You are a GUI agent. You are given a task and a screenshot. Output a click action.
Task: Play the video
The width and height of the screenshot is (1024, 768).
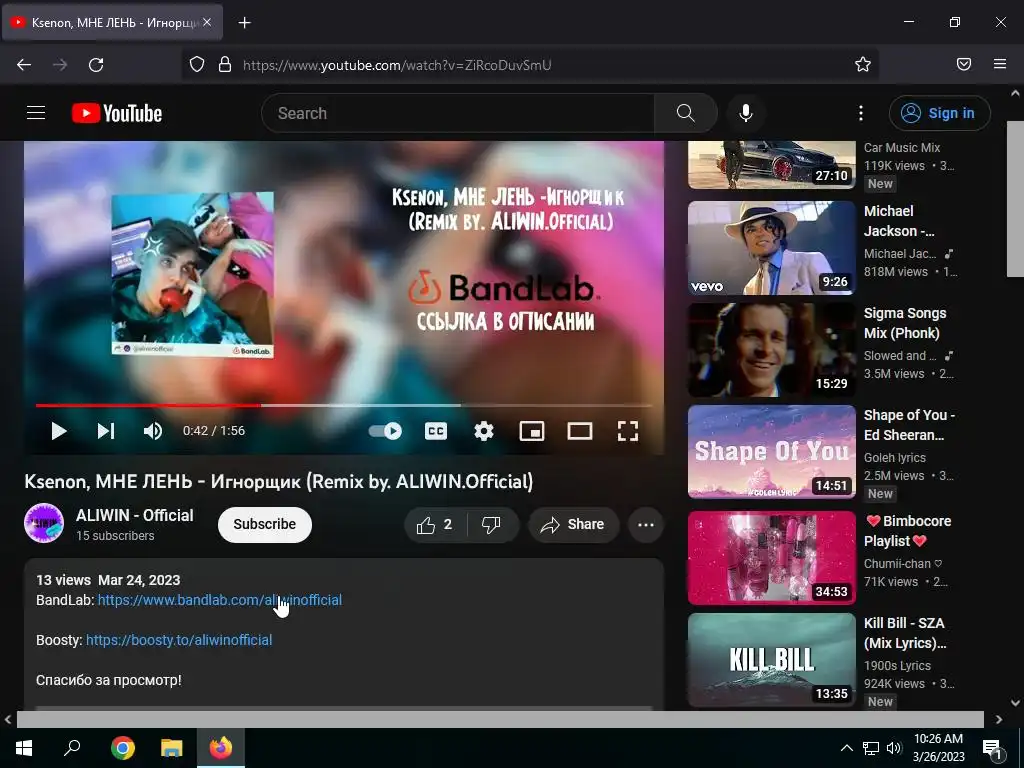point(59,431)
